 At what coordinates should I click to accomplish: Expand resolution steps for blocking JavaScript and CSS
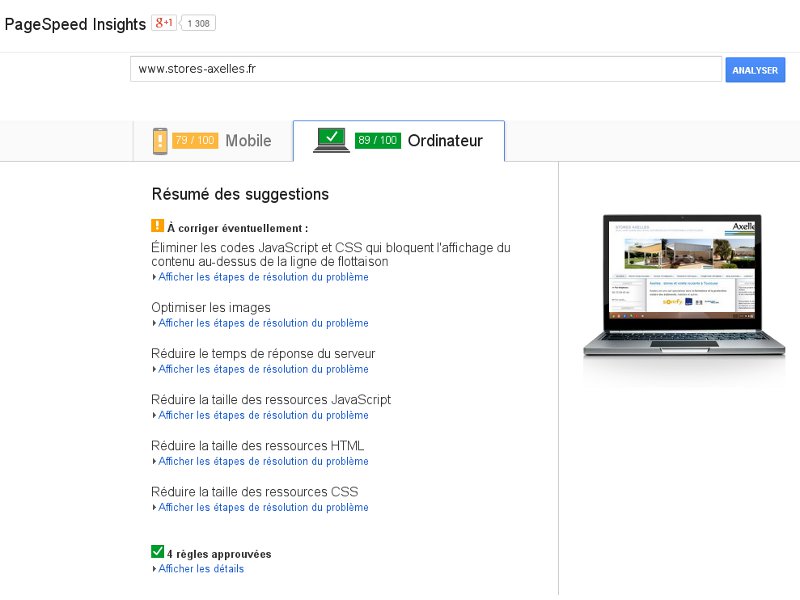point(263,277)
